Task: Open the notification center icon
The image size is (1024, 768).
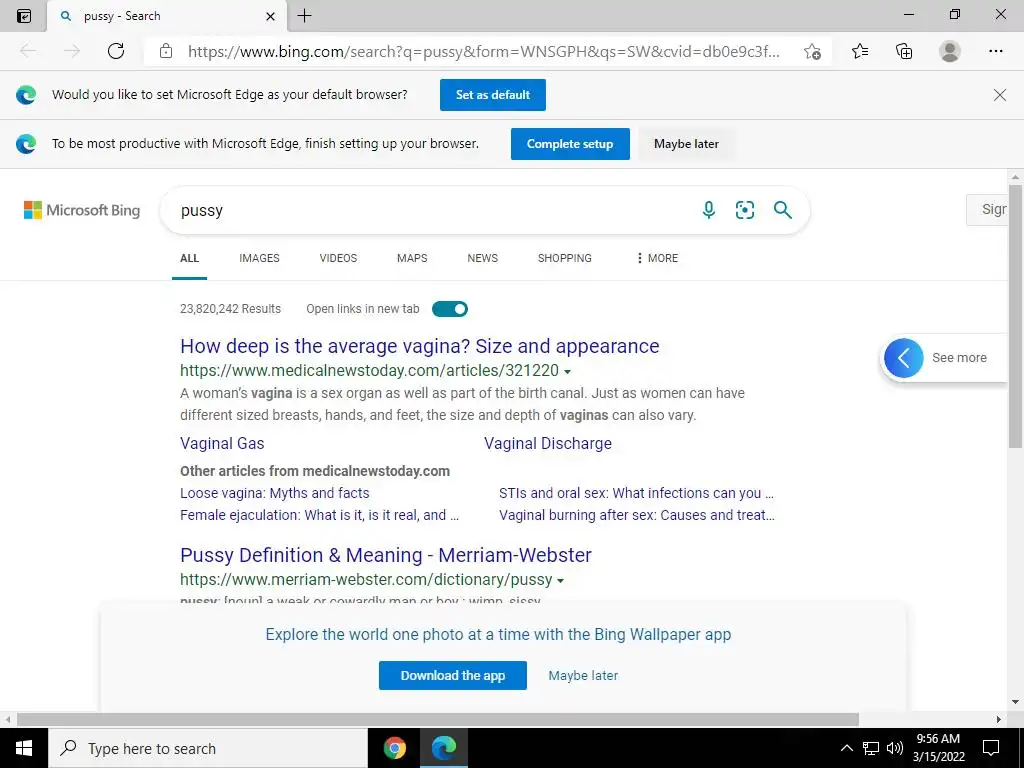Action: (x=991, y=748)
